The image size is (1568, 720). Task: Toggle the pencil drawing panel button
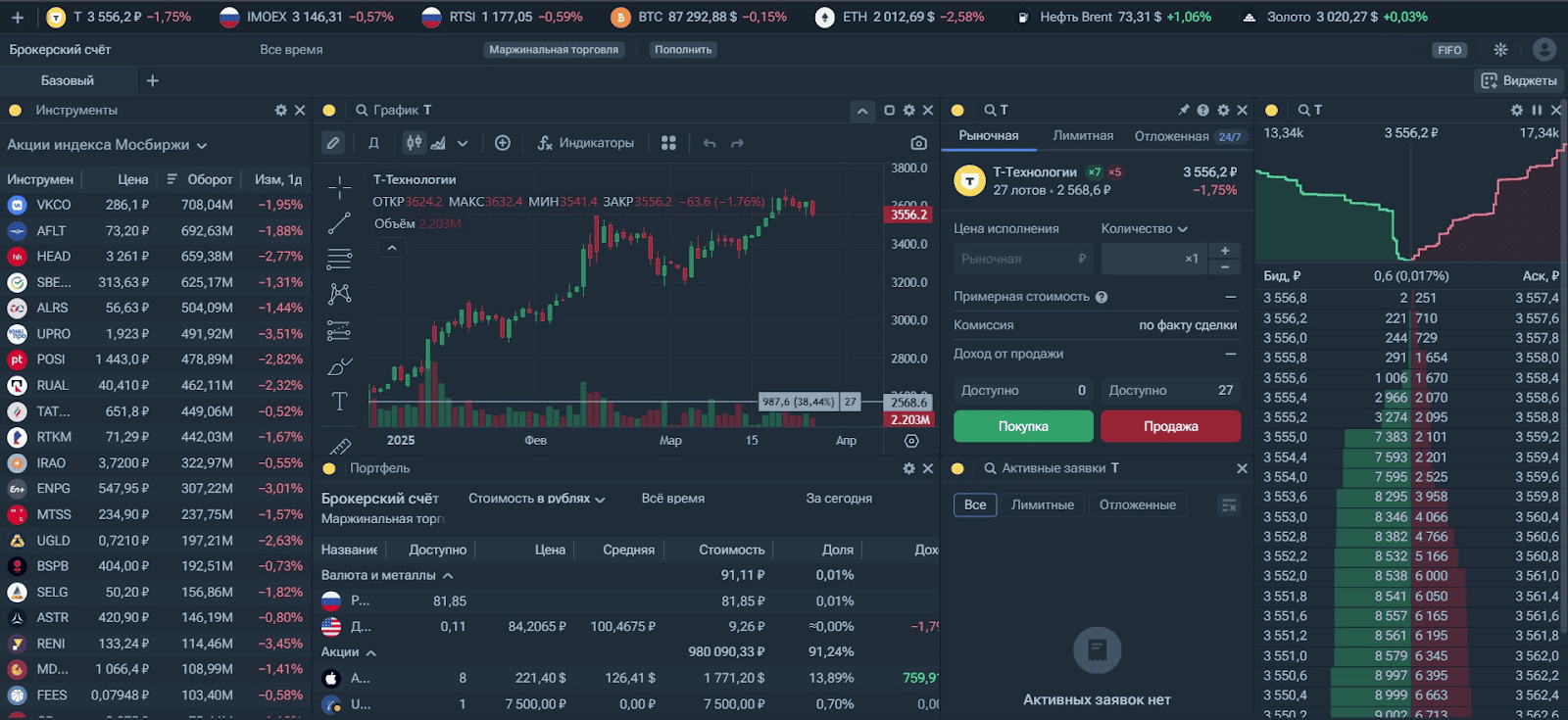(x=333, y=143)
